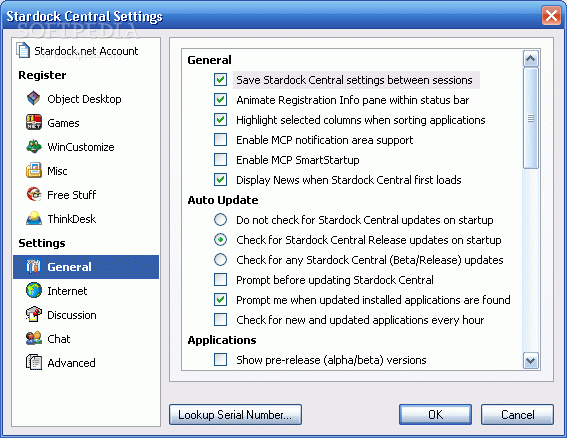The image size is (567, 438).
Task: Select the ThinkDesk icon
Action: [34, 218]
